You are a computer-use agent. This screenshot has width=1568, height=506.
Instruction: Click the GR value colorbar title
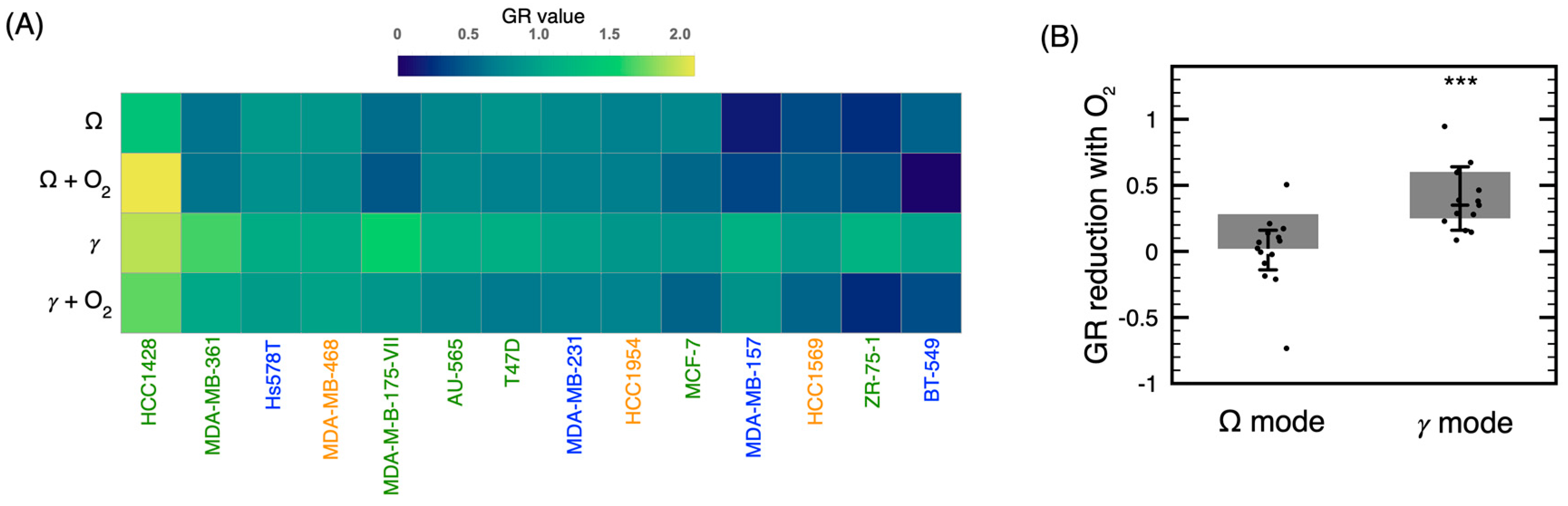click(x=543, y=16)
